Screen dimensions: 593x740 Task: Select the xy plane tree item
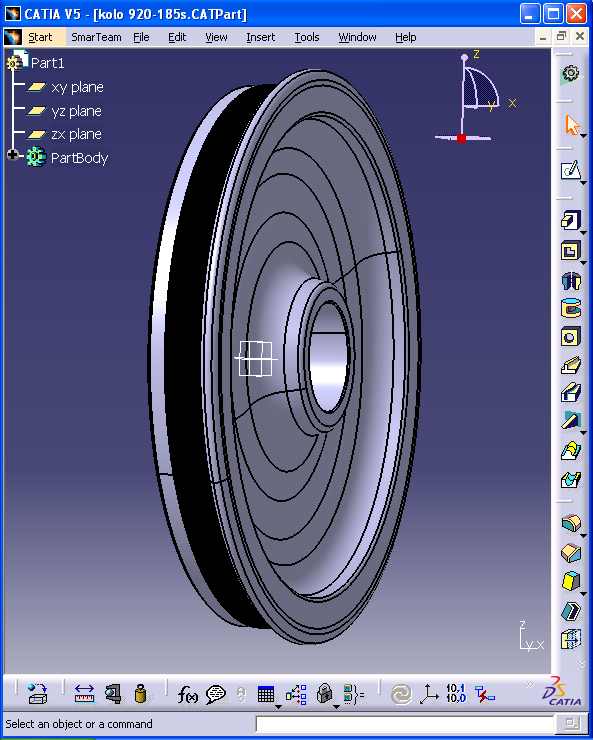coord(77,87)
